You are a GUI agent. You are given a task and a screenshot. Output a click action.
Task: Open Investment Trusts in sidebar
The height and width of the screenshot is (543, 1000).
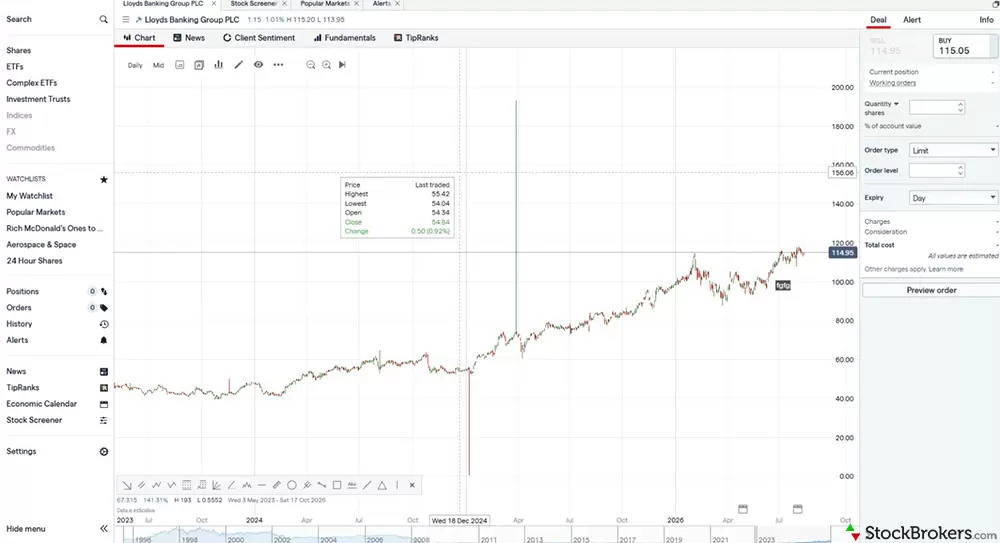pyautogui.click(x=38, y=99)
